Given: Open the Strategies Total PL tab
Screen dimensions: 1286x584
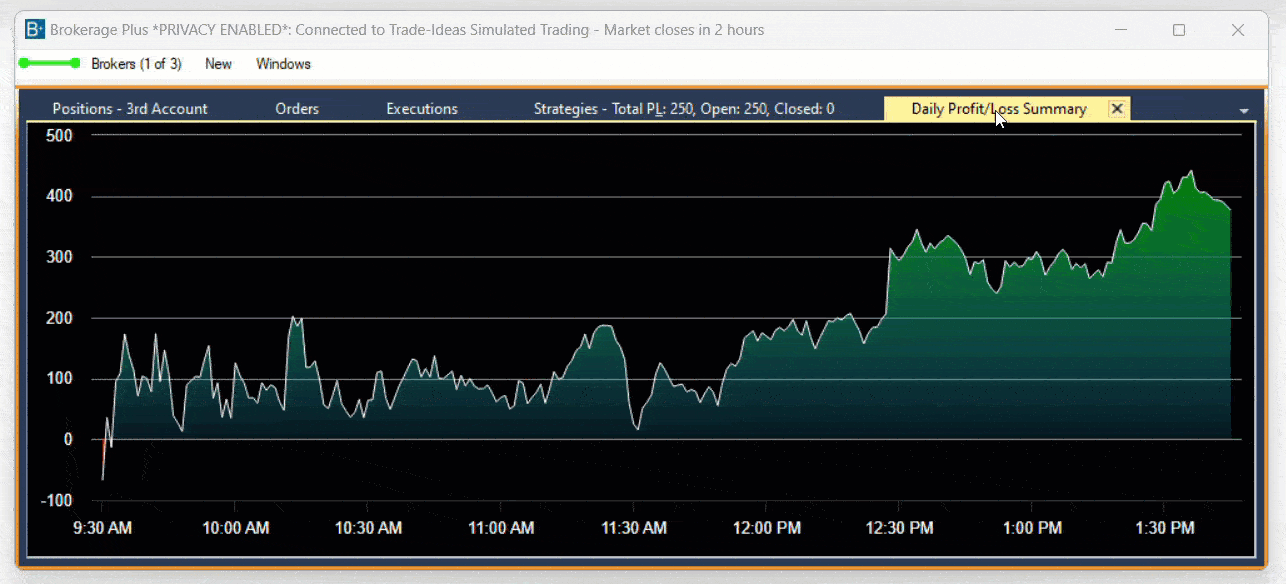Looking at the screenshot, I should 684,109.
